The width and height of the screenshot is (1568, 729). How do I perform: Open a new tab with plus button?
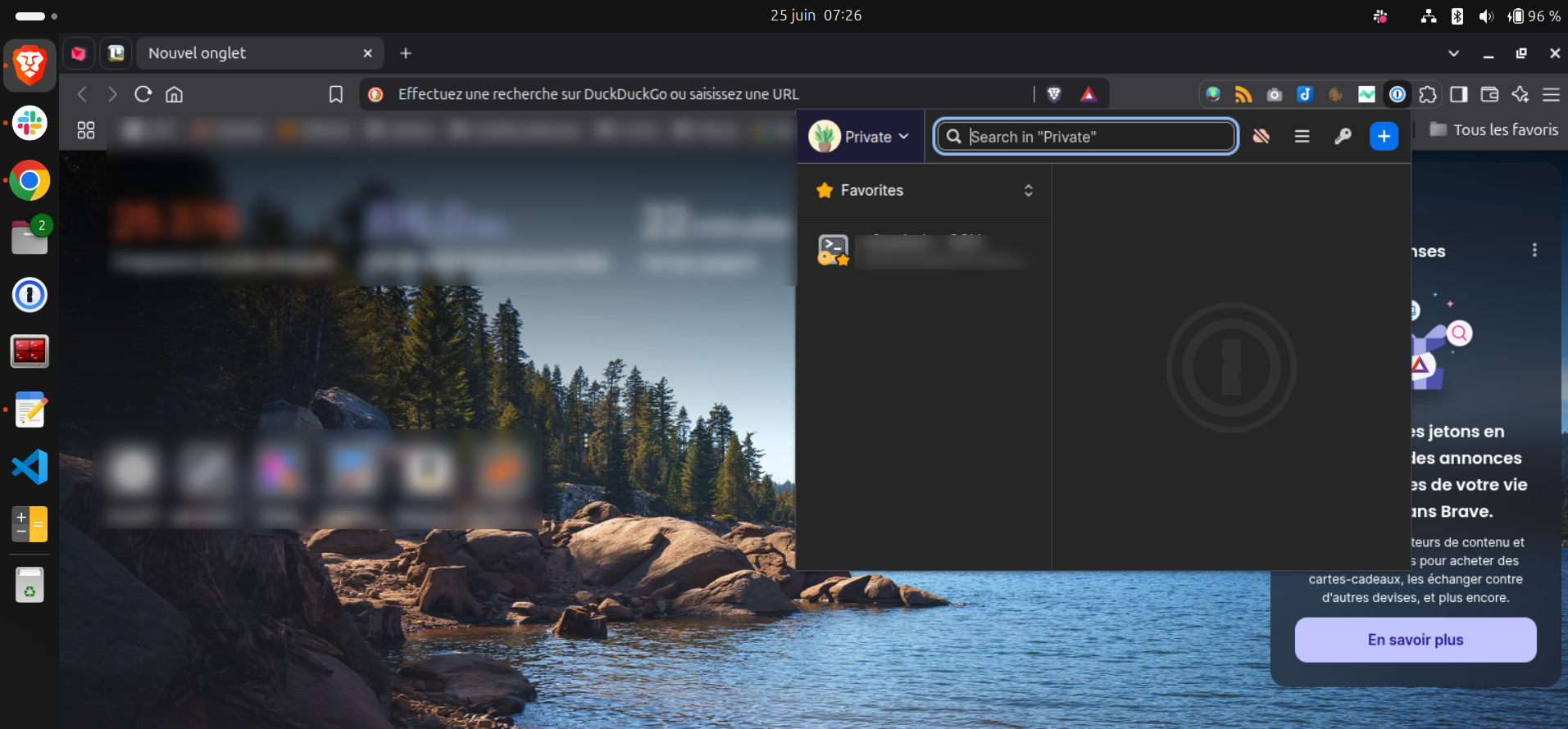406,53
